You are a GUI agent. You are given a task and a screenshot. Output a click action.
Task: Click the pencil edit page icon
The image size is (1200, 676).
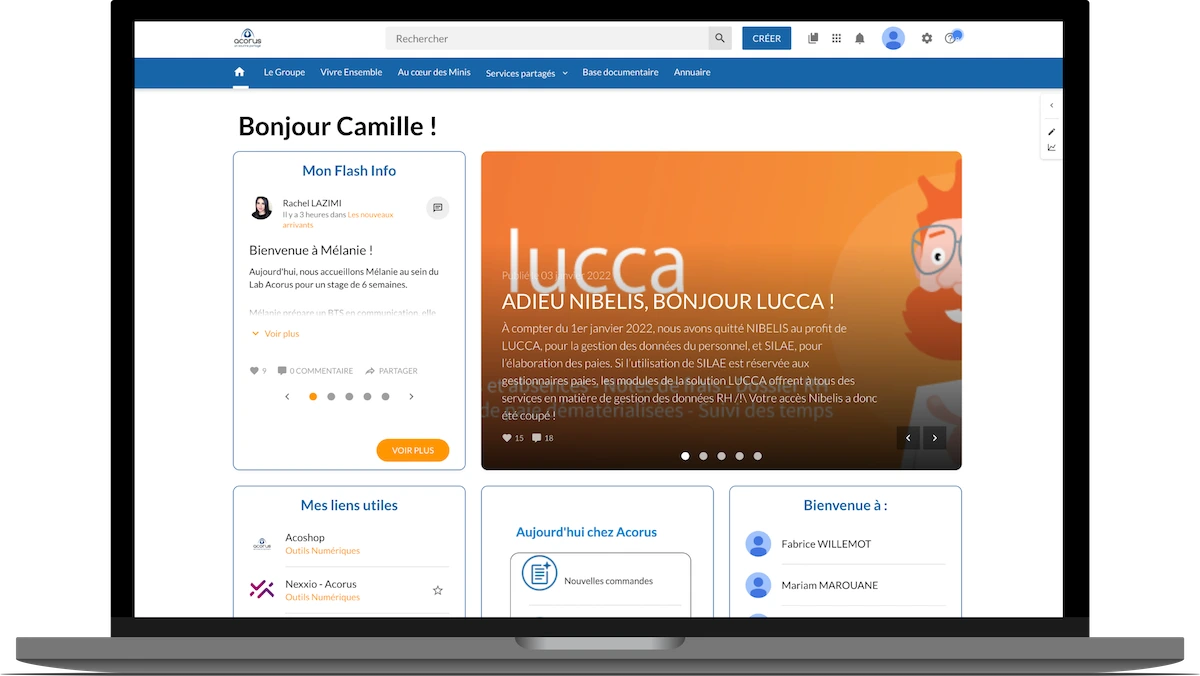pos(1051,132)
